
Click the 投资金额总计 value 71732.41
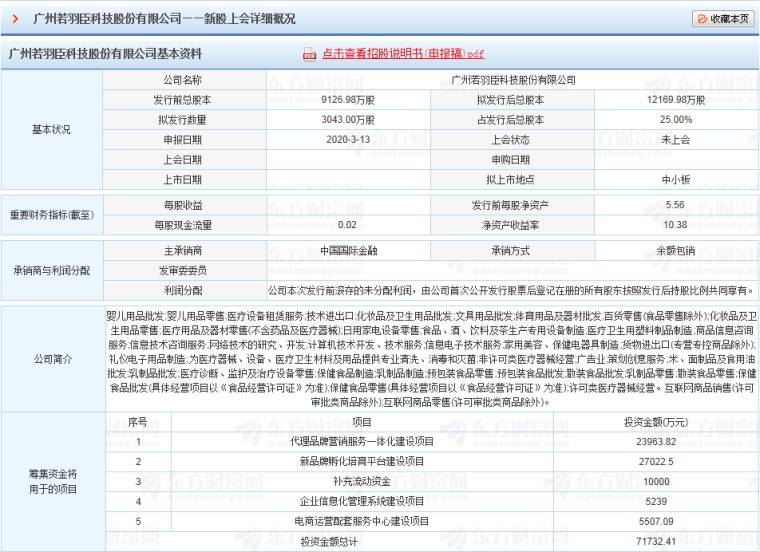point(656,541)
